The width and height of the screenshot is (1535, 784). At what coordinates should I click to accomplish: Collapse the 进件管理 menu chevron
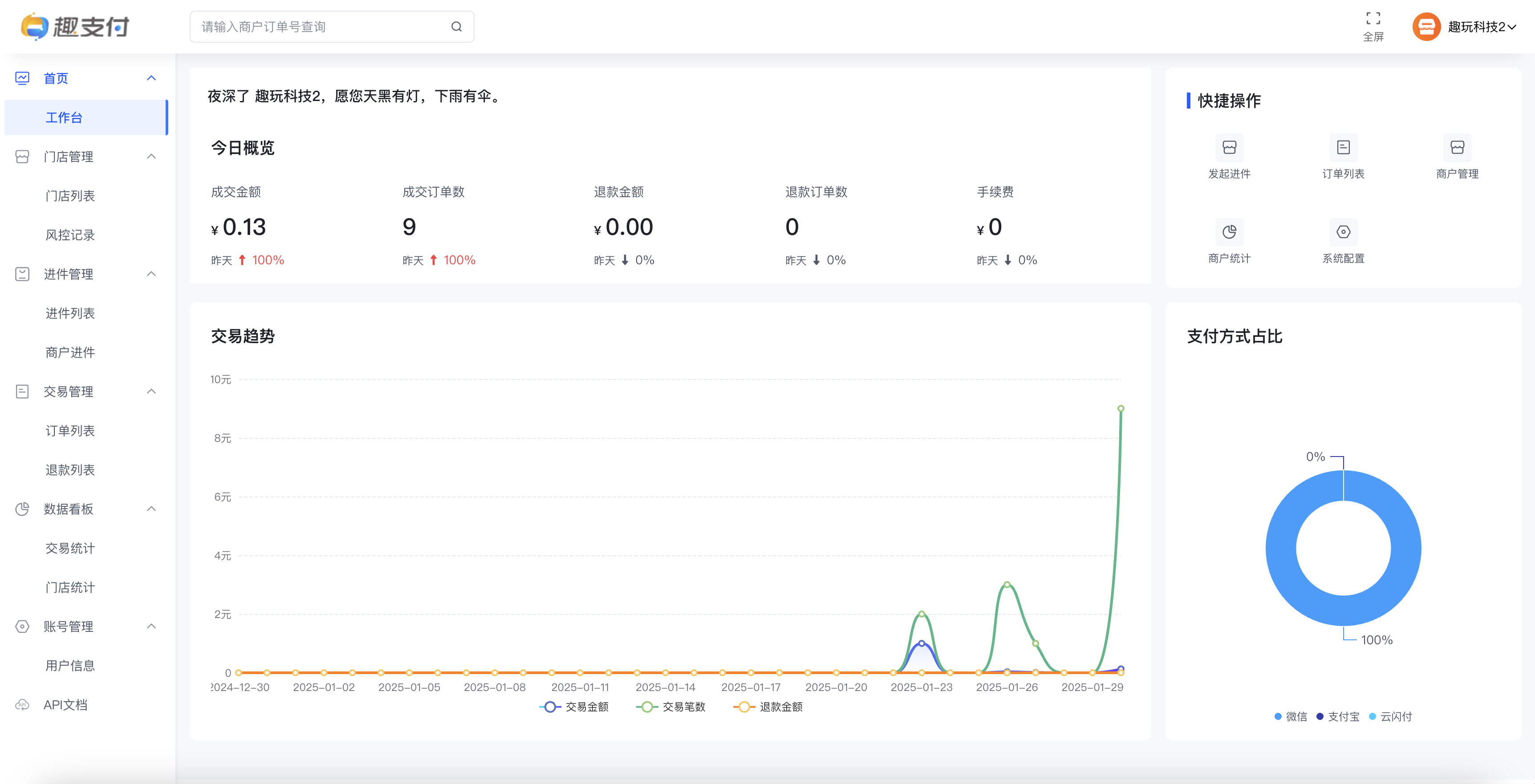pyautogui.click(x=151, y=274)
